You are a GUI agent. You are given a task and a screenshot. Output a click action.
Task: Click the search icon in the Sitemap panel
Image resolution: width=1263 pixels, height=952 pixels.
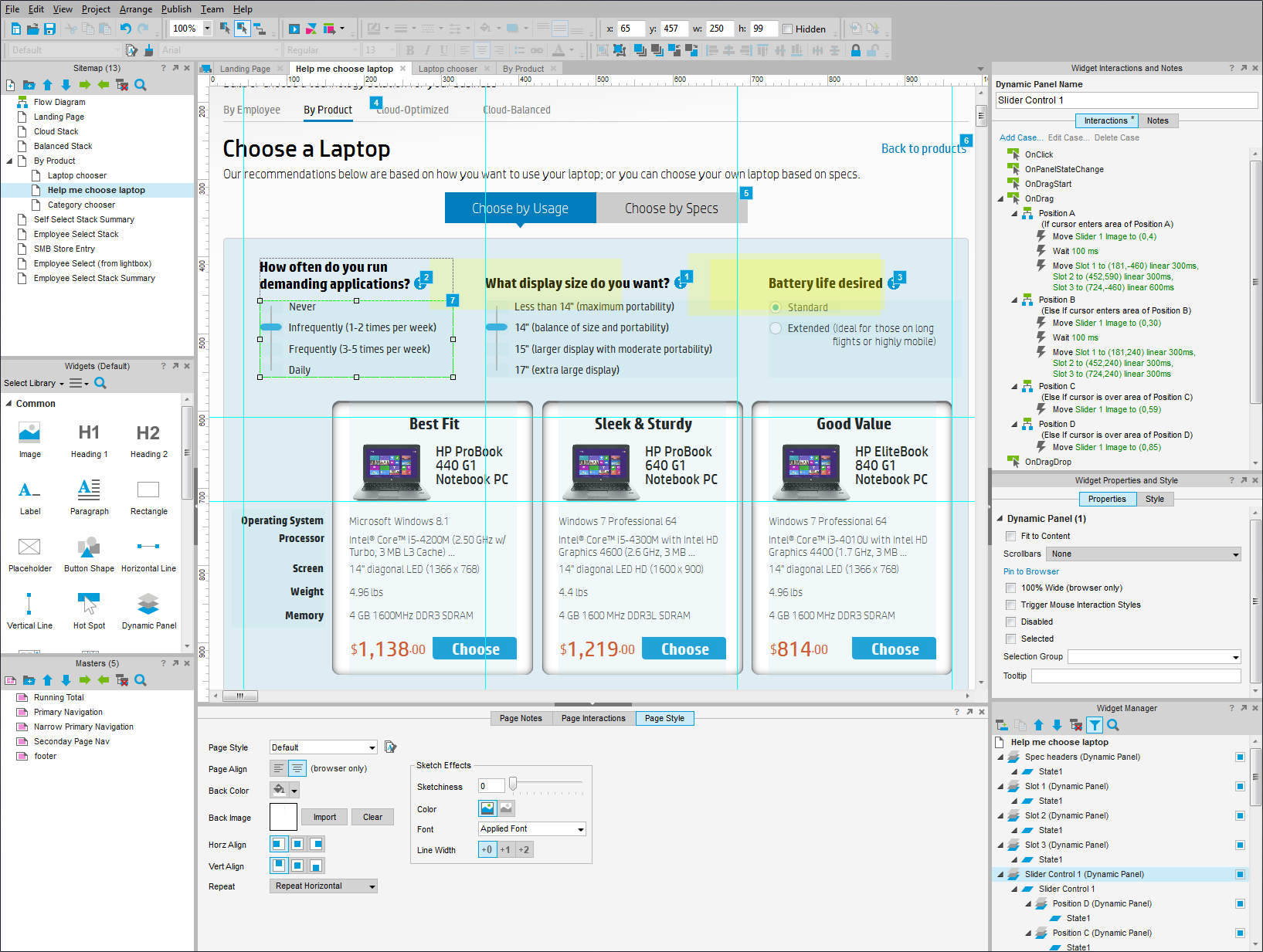tap(140, 85)
